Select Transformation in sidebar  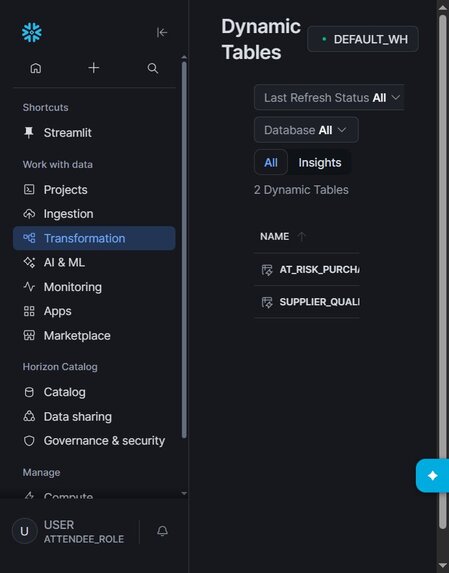94,238
